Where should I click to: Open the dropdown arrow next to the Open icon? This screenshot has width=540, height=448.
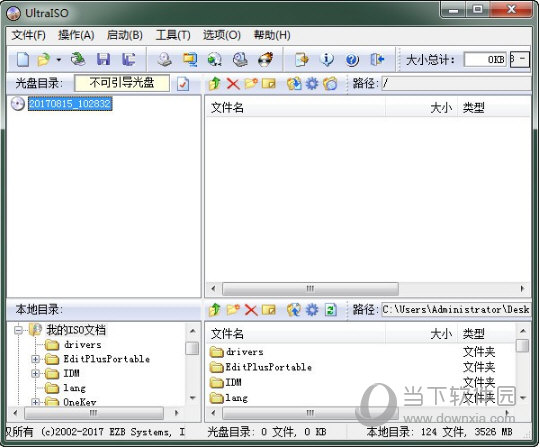[59, 60]
